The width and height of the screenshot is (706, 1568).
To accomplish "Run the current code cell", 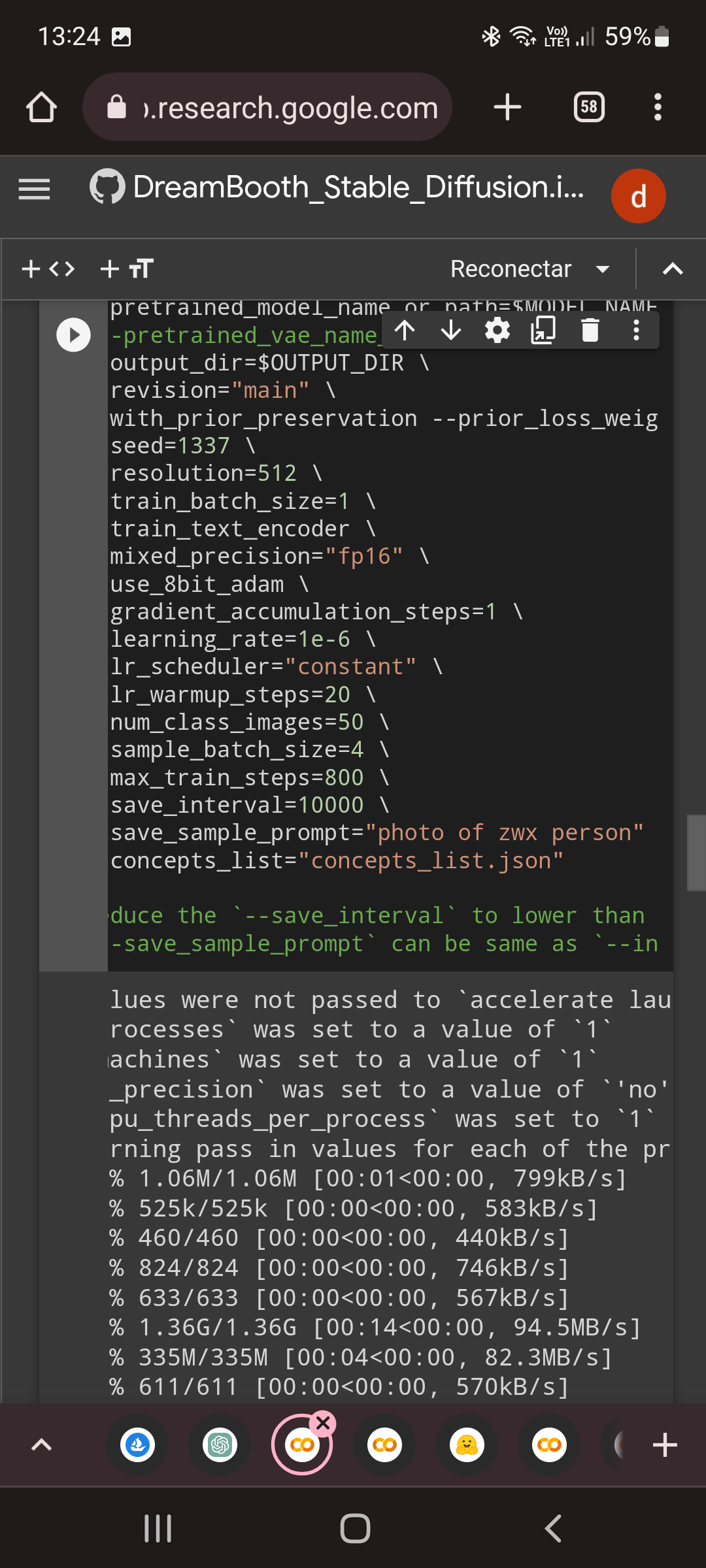I will pos(73,334).
